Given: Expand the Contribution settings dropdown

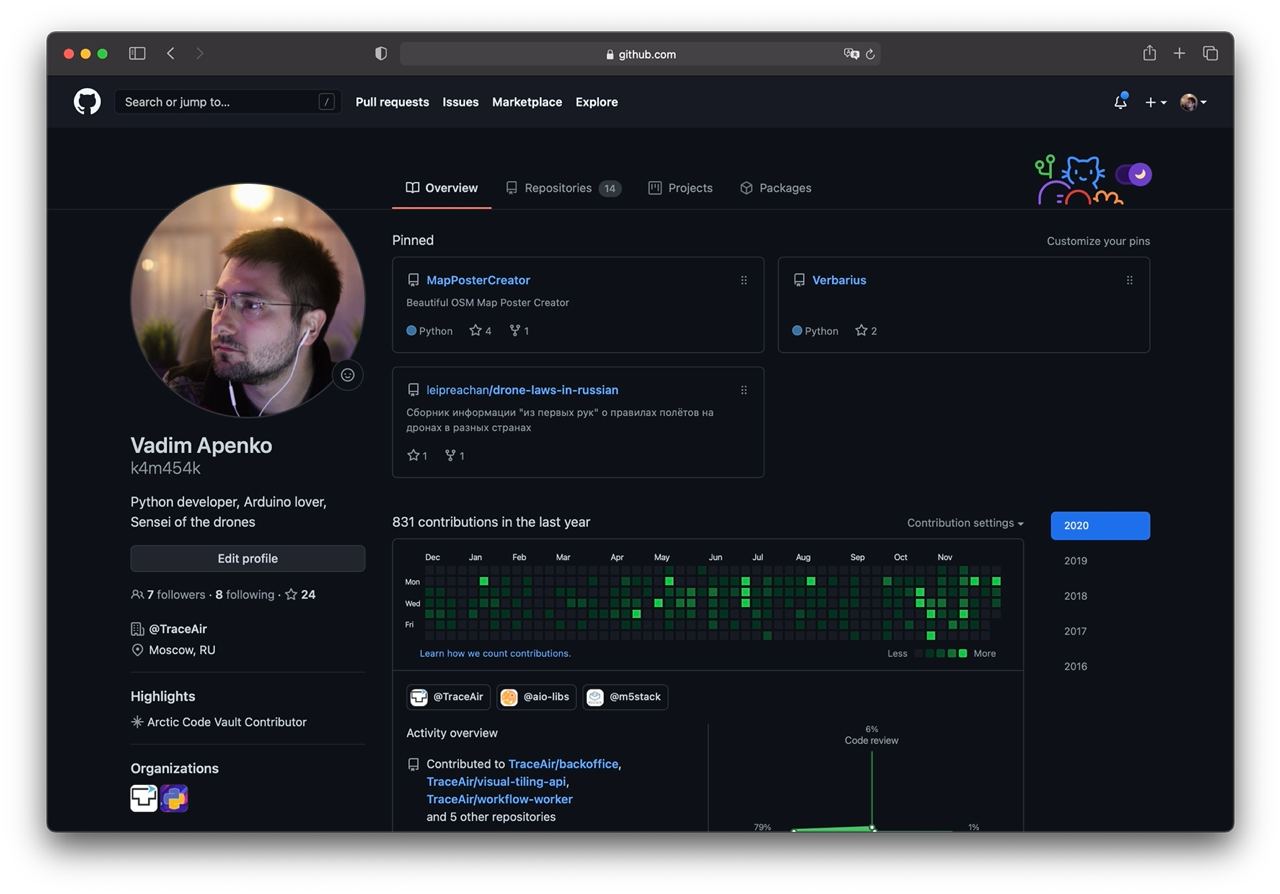Looking at the screenshot, I should (965, 523).
